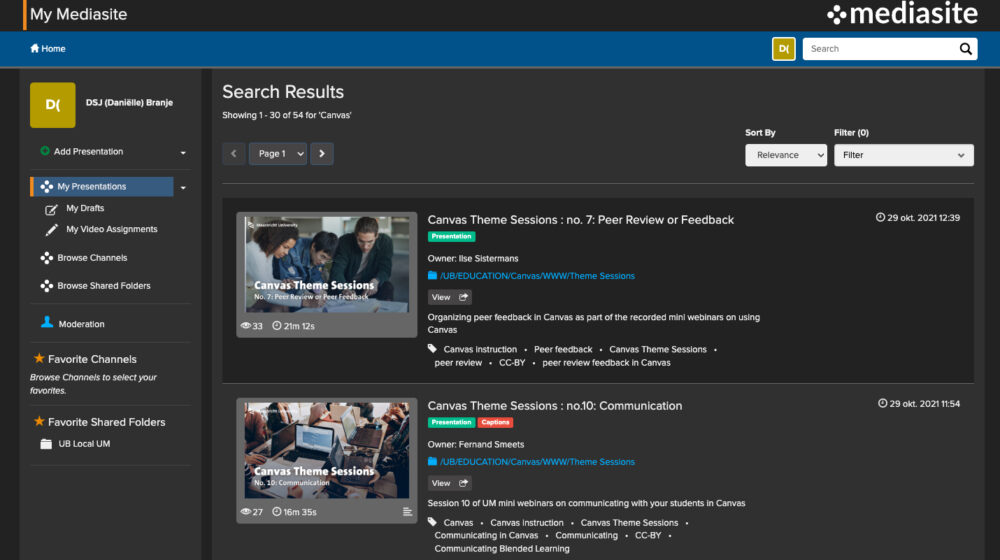The height and width of the screenshot is (560, 1000).
Task: Click the tag icon on Peer Review result
Action: coord(432,348)
